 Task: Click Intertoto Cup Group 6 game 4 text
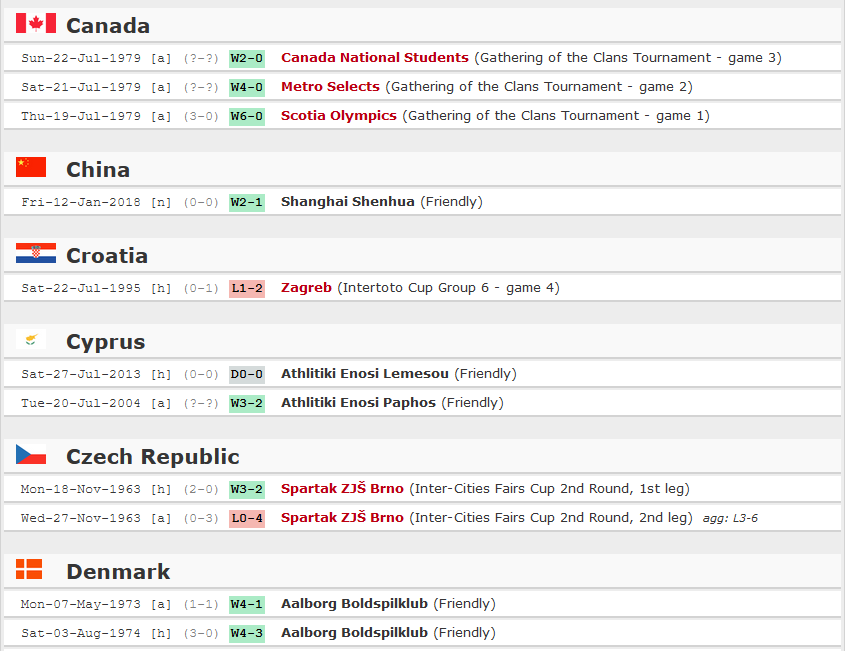click(x=448, y=288)
